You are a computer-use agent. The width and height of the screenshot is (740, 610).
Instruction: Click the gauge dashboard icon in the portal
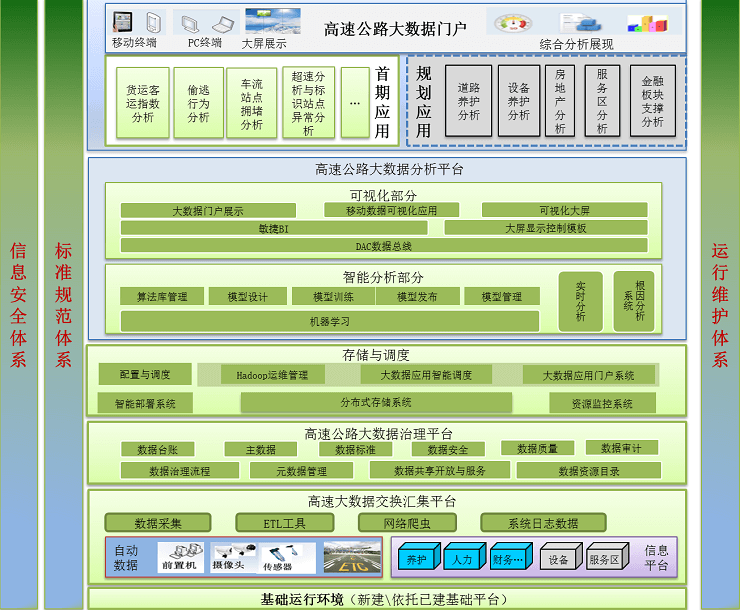pos(514,23)
